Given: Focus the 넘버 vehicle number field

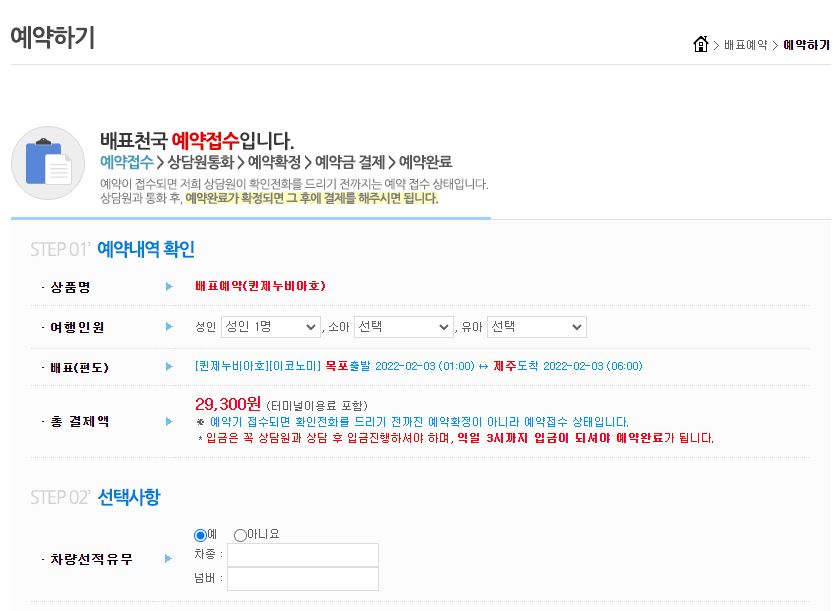Looking at the screenshot, I should pos(303,579).
